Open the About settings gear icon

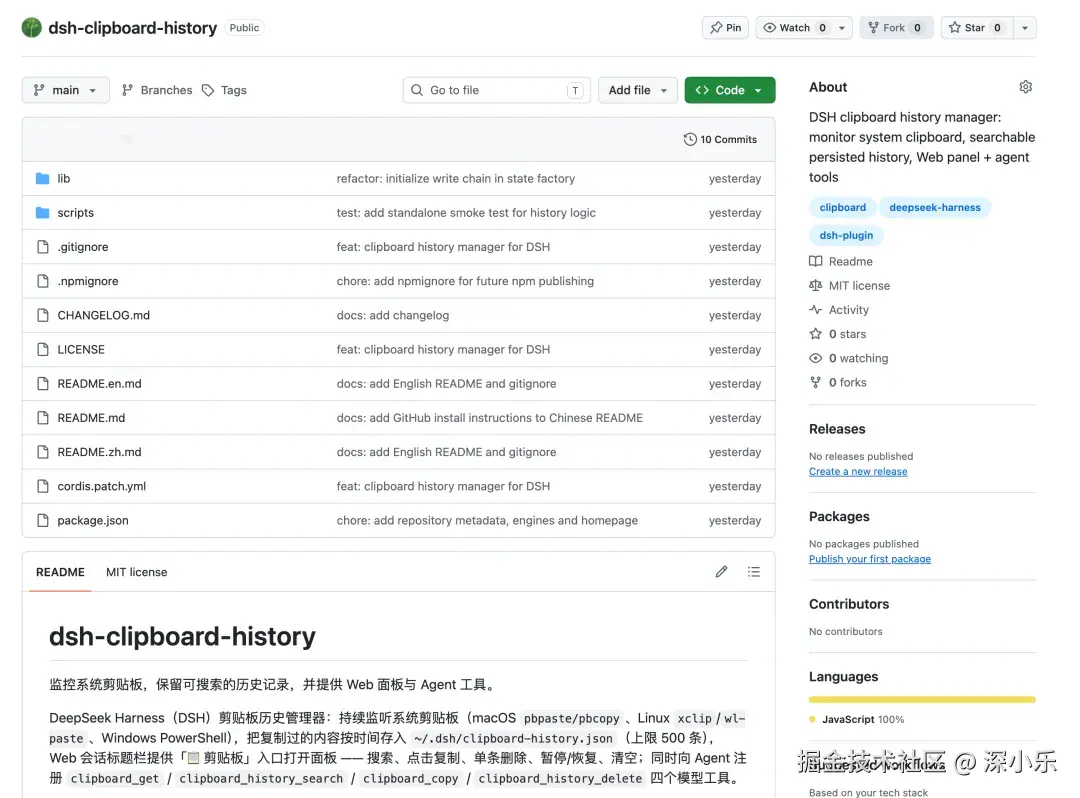point(1026,87)
